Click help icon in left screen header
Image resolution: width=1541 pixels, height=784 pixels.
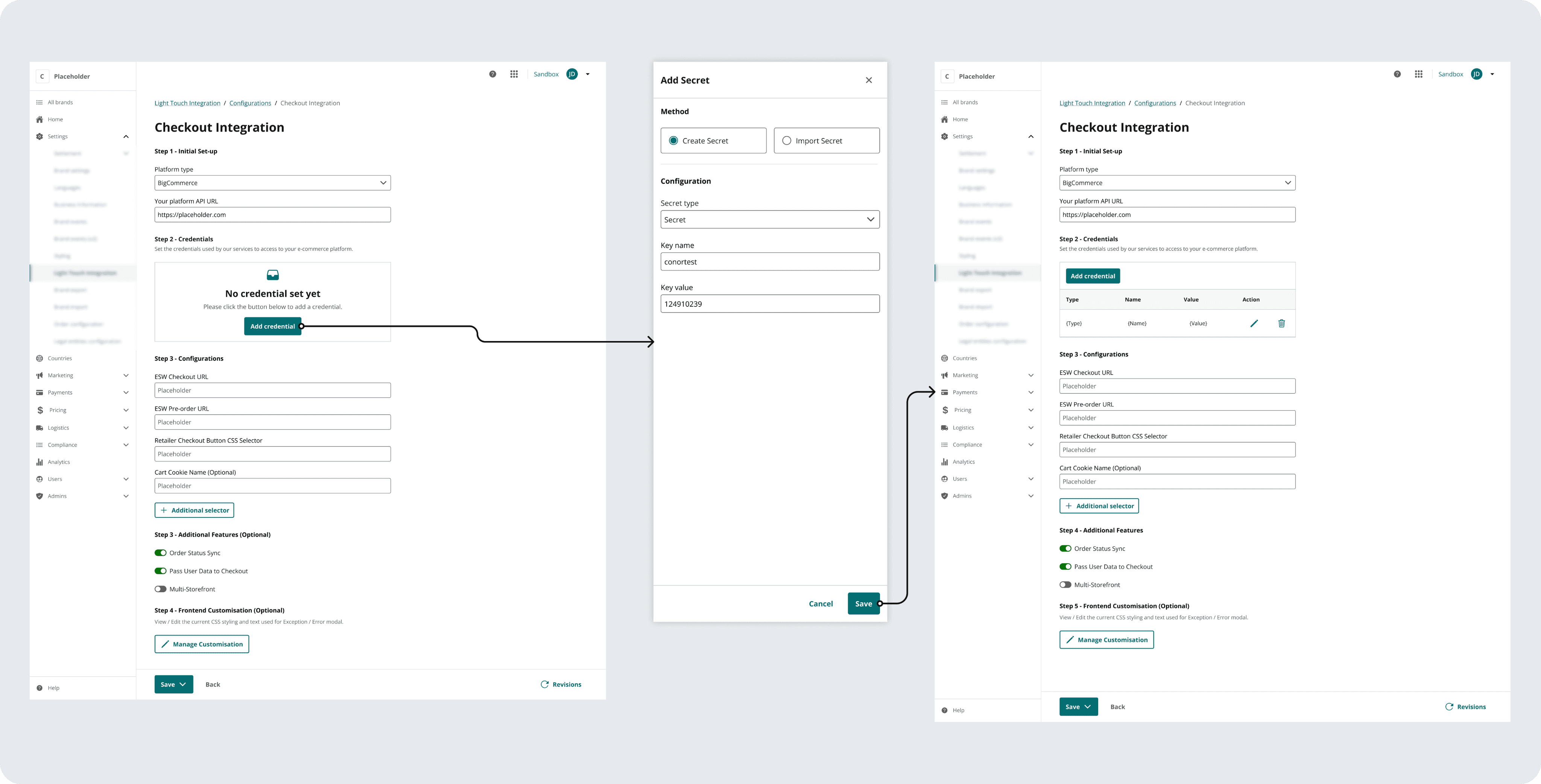pyautogui.click(x=492, y=74)
